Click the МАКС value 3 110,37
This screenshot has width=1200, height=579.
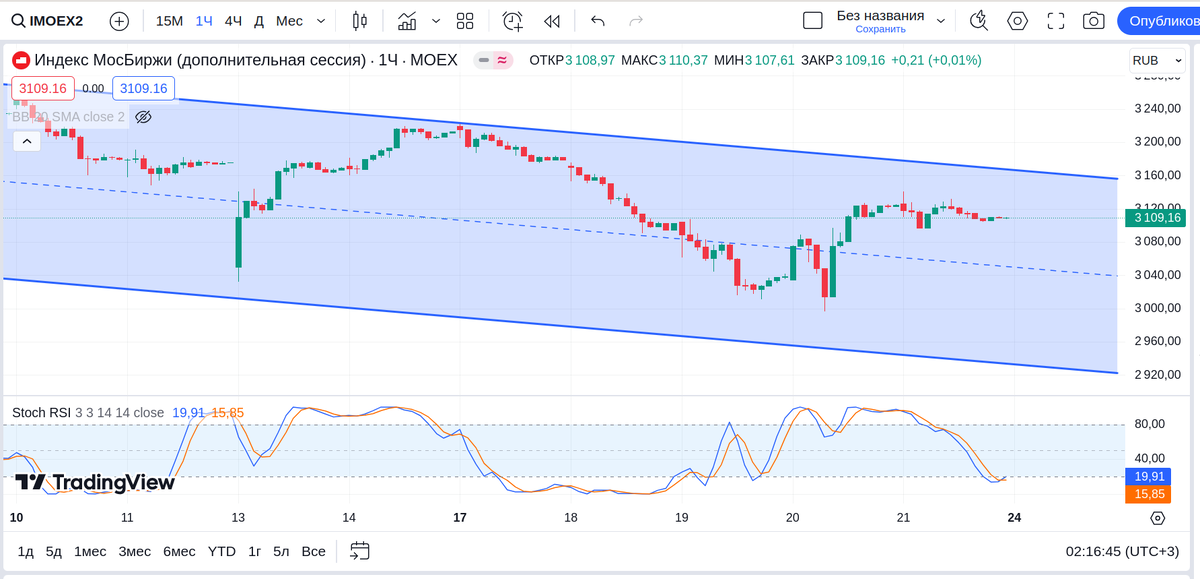(685, 60)
